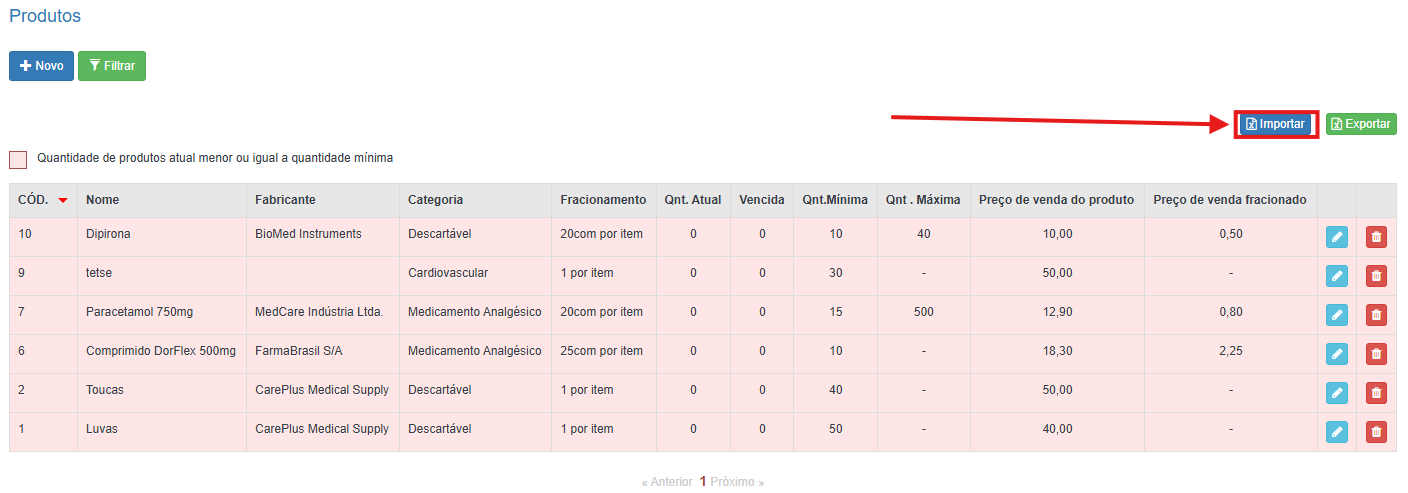This screenshot has height=493, width=1408.
Task: Click edit pencil for Paracetamol 750mg
Action: tap(1336, 315)
